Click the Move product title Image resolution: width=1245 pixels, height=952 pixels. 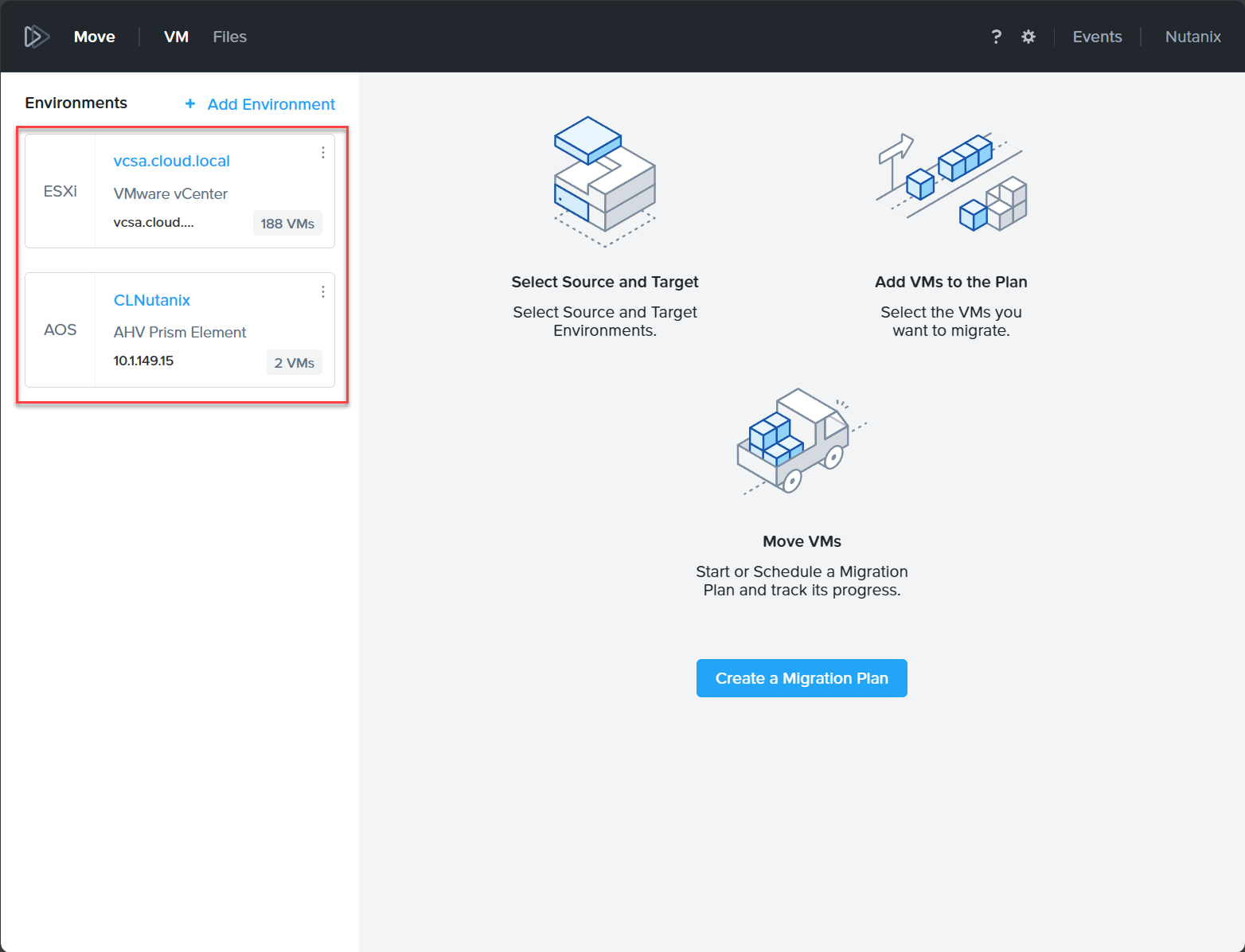[94, 37]
